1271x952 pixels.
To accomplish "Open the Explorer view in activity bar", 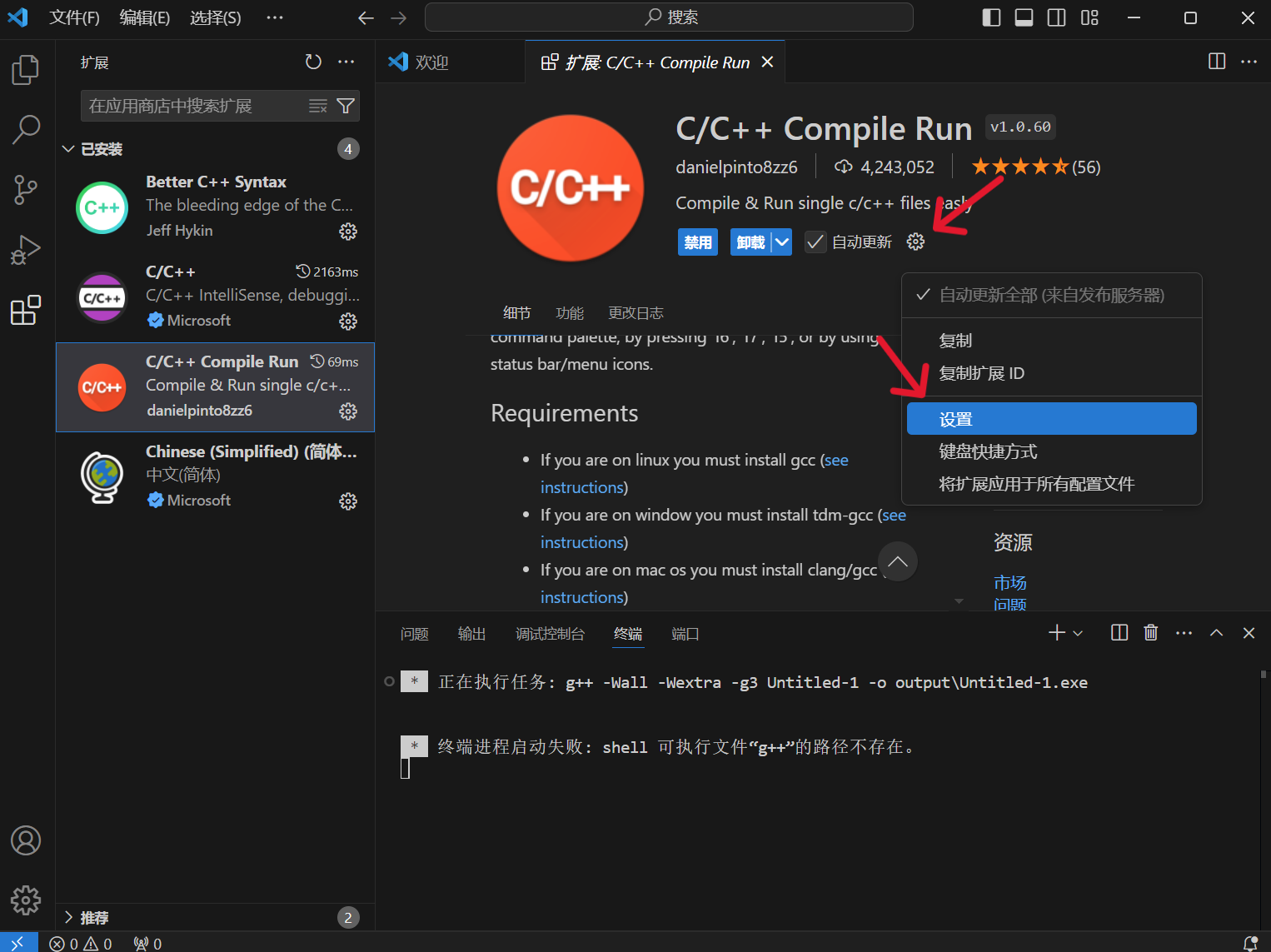I will click(x=26, y=70).
